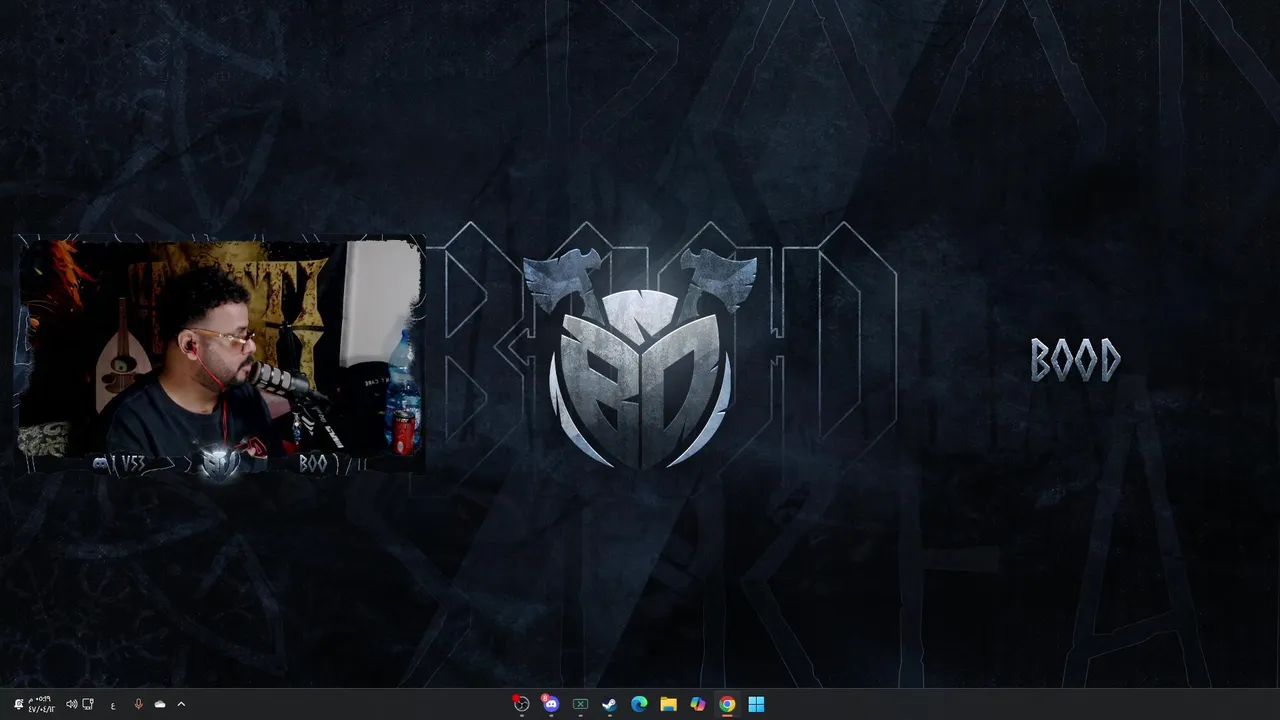Open OneDrive cloud tray icon
This screenshot has height=720, width=1280.
tap(160, 704)
